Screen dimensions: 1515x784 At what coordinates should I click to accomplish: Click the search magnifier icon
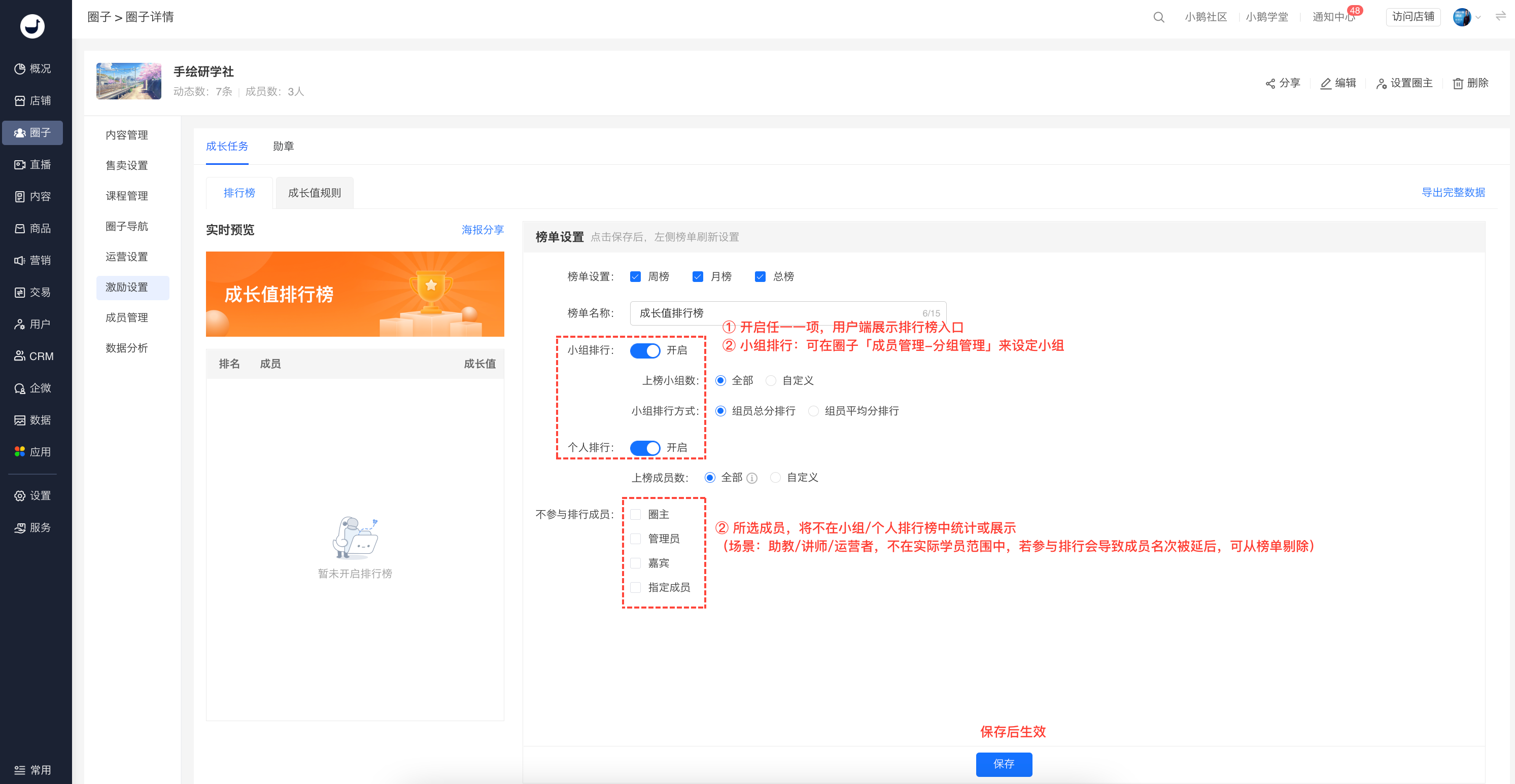click(x=1159, y=17)
